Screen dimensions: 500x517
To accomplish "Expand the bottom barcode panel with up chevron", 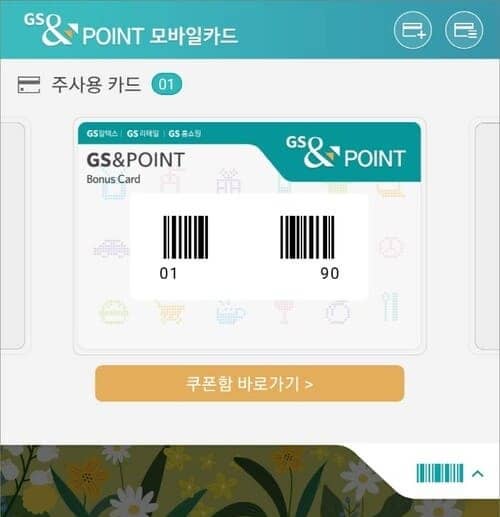I will [478, 474].
